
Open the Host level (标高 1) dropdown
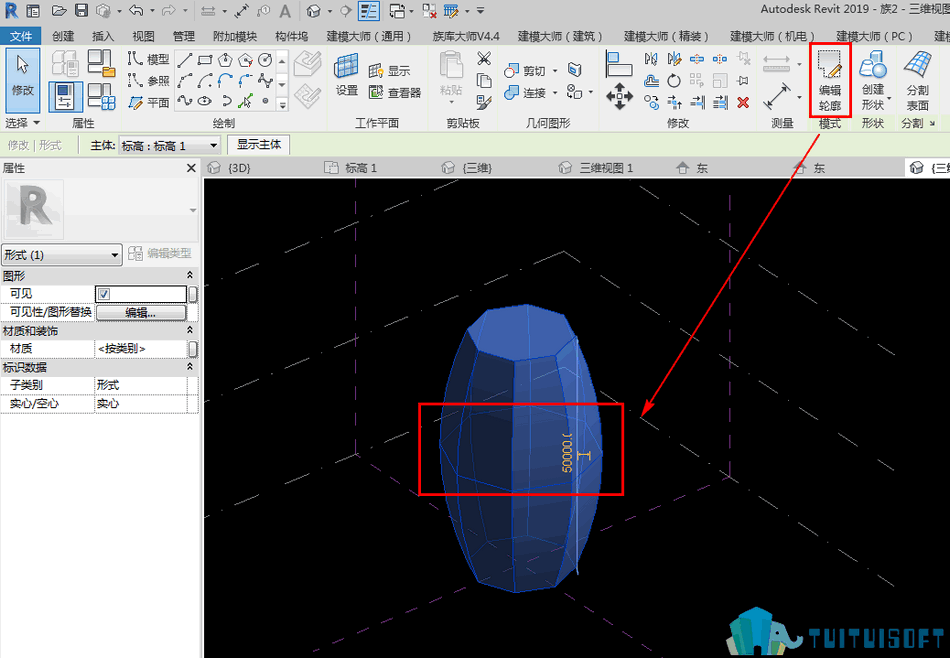coord(169,145)
